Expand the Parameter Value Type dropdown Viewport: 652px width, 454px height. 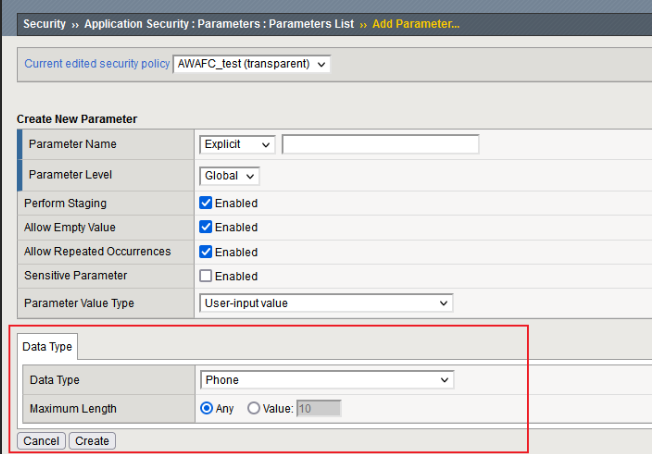pos(326,303)
